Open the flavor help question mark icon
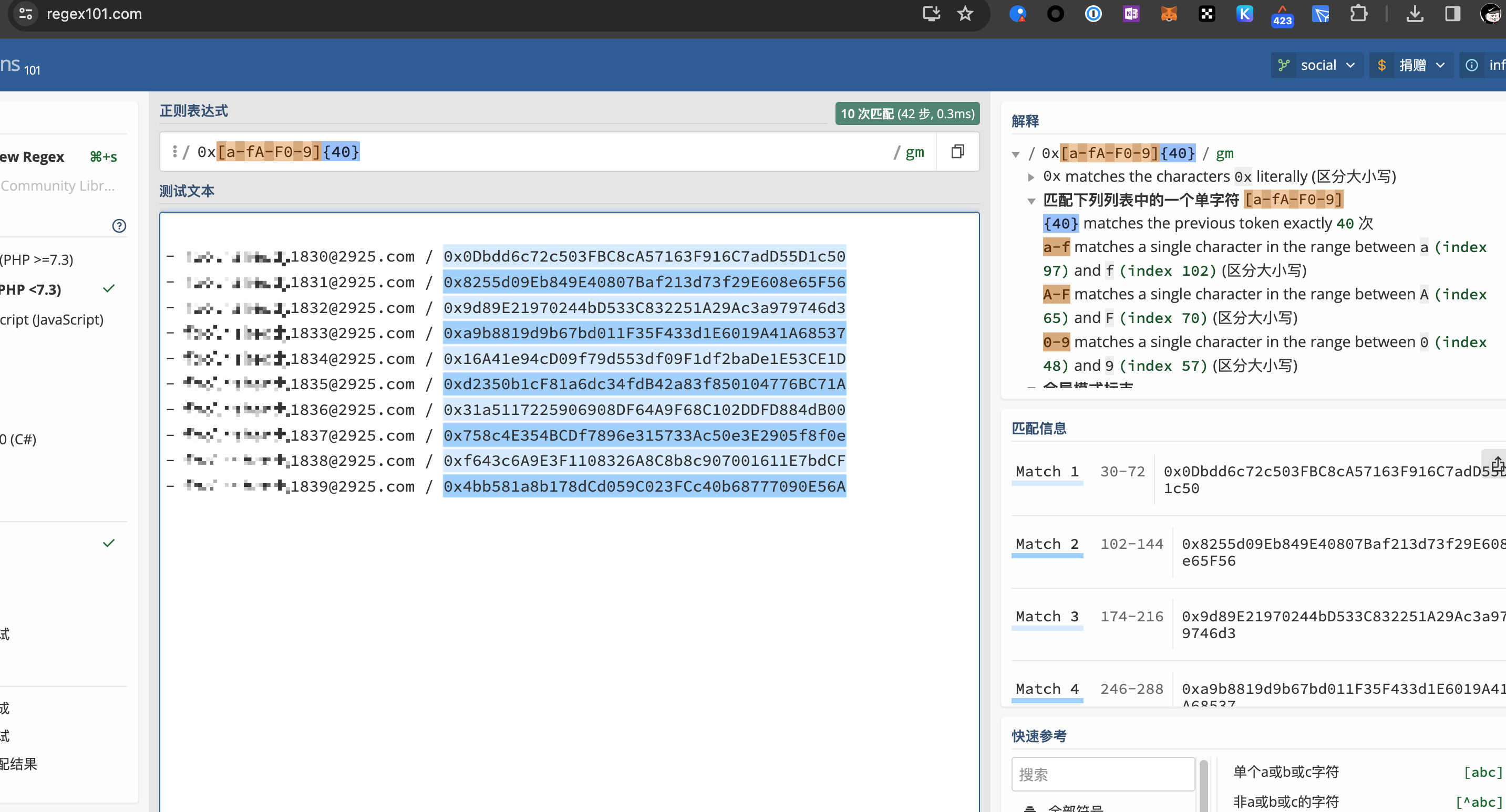Viewport: 1506px width, 812px height. (119, 226)
